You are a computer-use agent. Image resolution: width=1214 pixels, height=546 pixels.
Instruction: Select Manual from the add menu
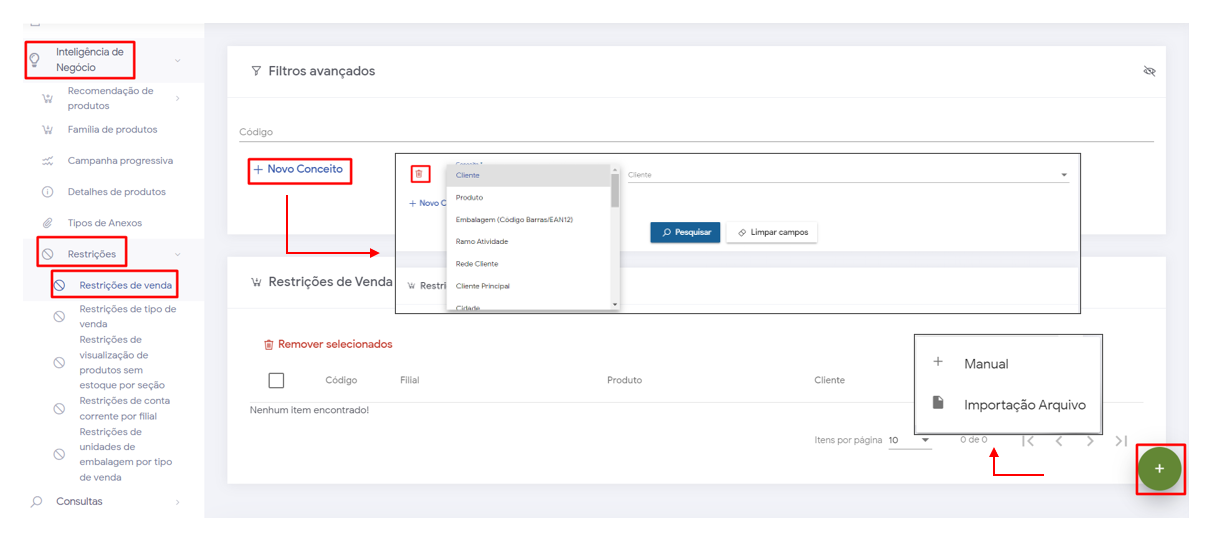tap(985, 364)
